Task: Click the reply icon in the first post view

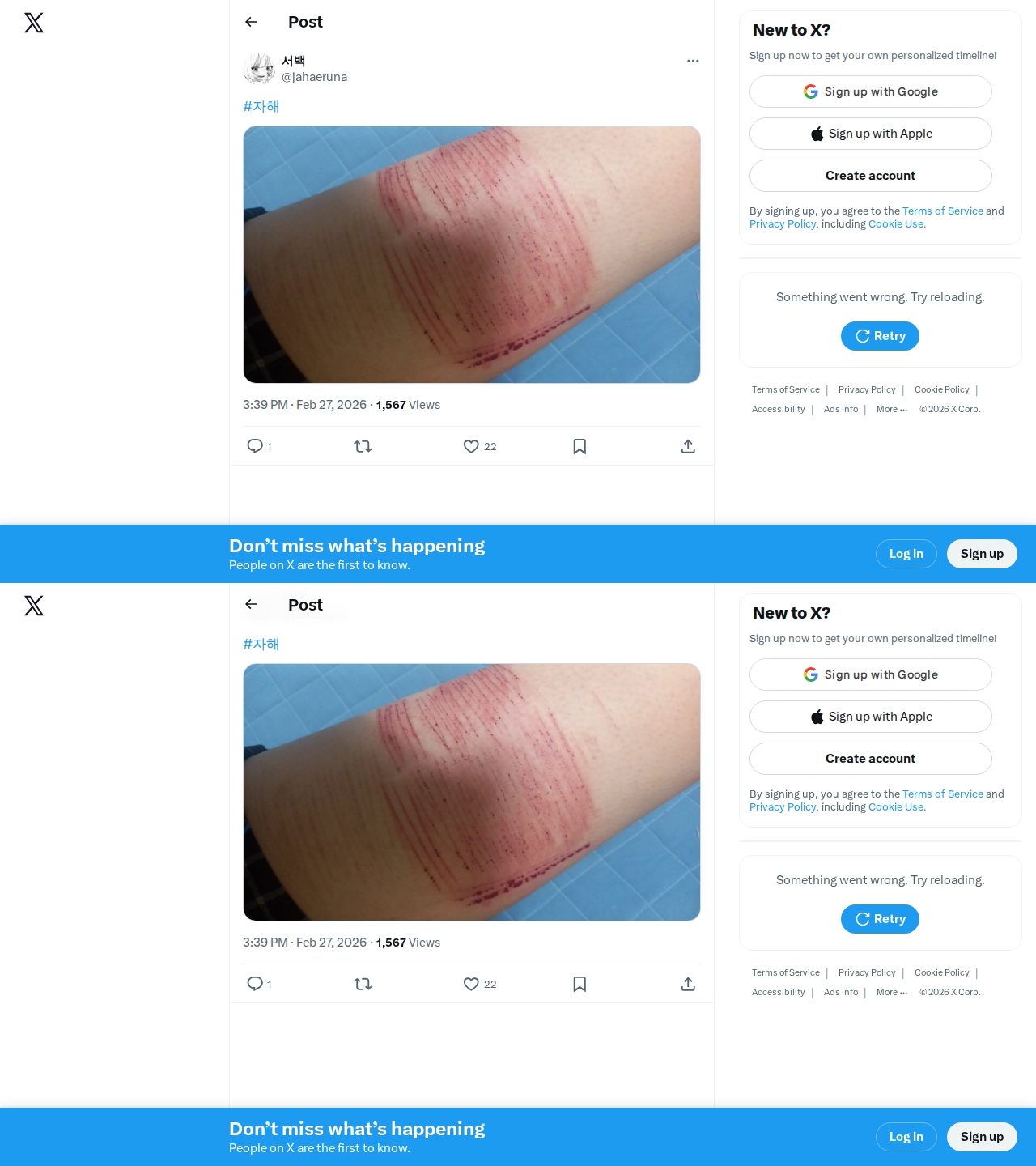Action: (x=255, y=446)
